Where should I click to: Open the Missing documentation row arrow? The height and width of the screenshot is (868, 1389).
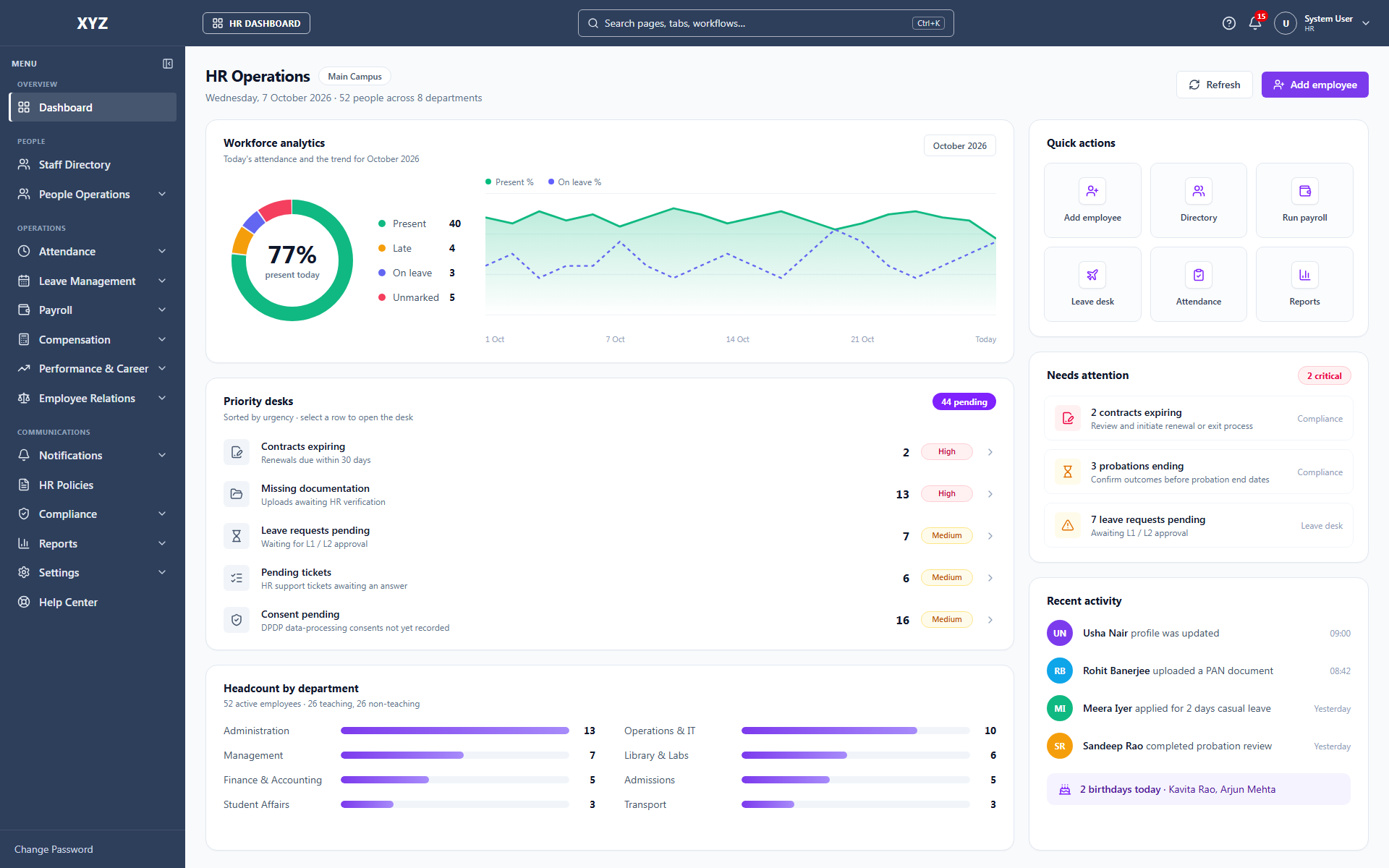coord(990,494)
